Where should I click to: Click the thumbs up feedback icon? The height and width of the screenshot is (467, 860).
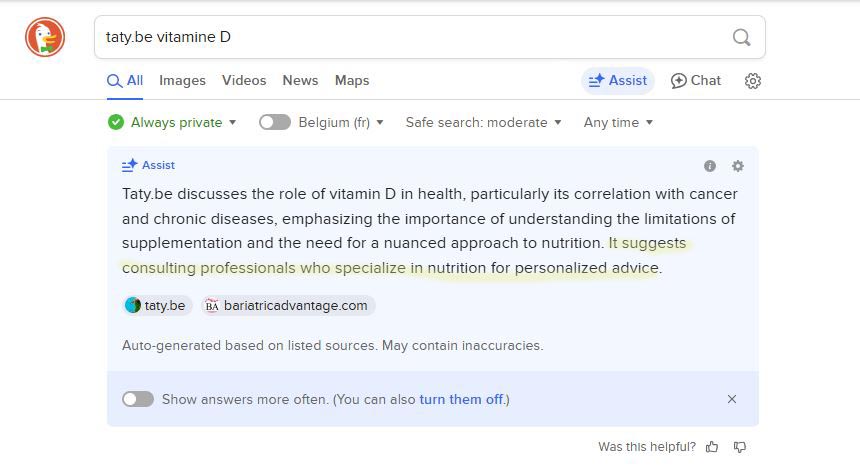point(712,447)
